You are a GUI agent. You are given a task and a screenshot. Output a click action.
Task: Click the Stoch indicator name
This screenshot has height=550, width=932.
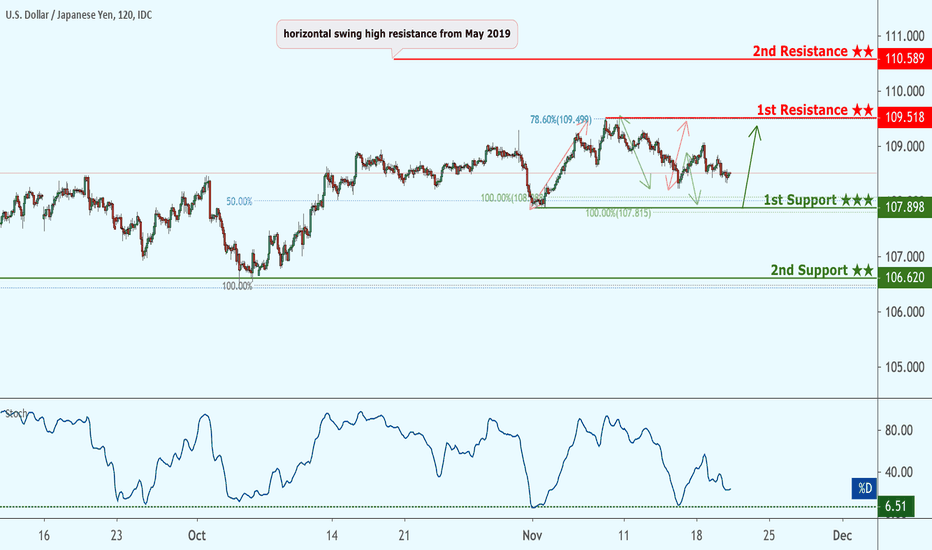[16, 412]
